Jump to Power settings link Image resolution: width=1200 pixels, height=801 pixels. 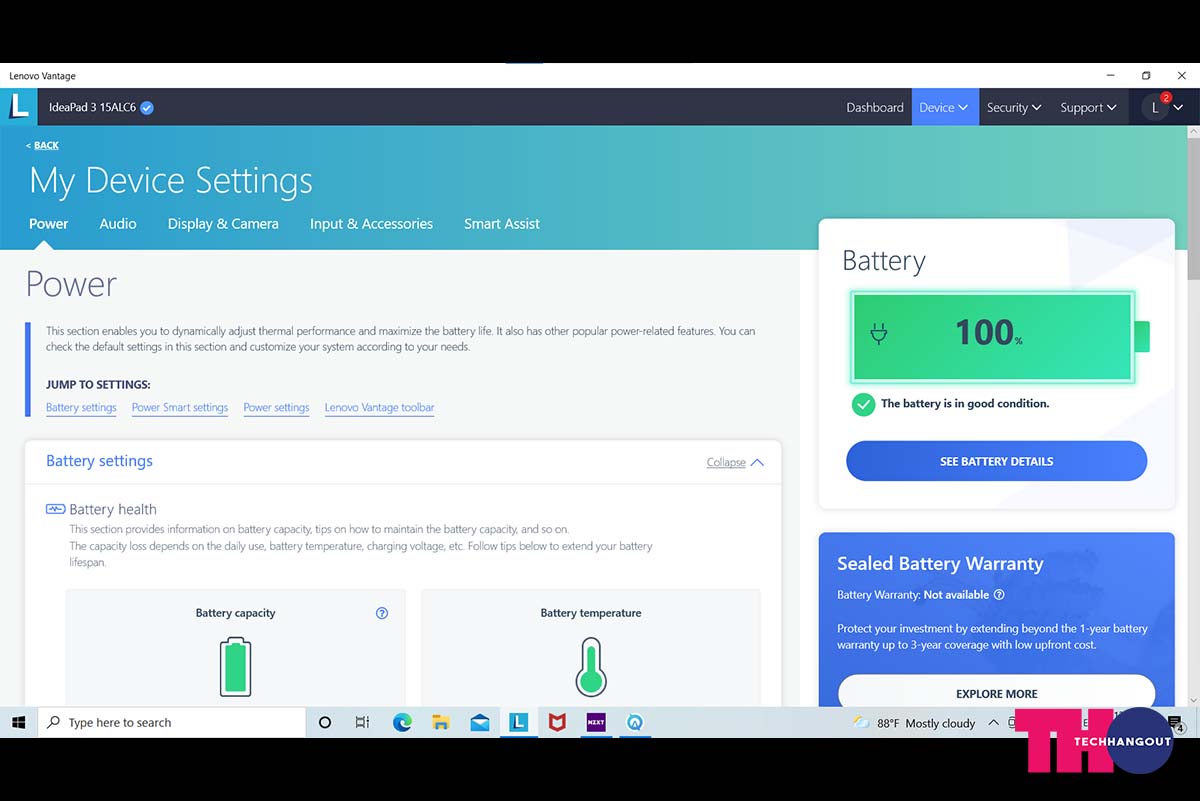coord(276,408)
